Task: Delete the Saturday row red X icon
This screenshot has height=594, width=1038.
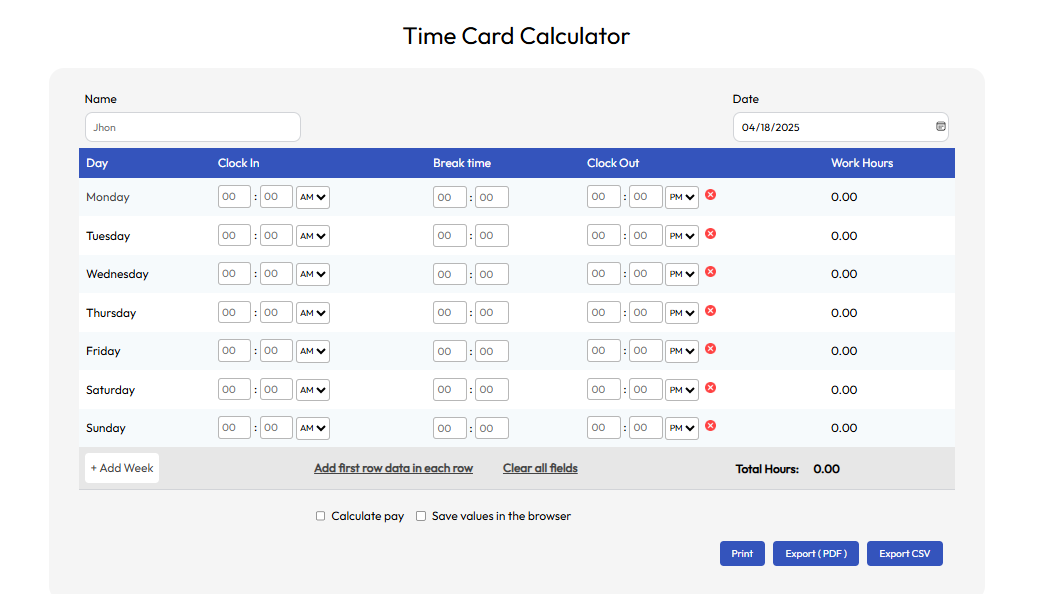Action: [x=710, y=388]
